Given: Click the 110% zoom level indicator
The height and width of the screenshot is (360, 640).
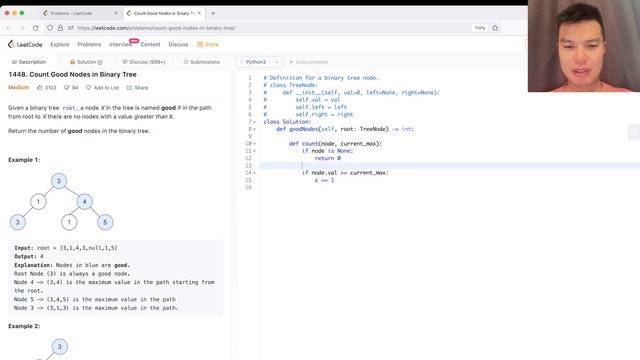Looking at the screenshot, I should point(480,28).
